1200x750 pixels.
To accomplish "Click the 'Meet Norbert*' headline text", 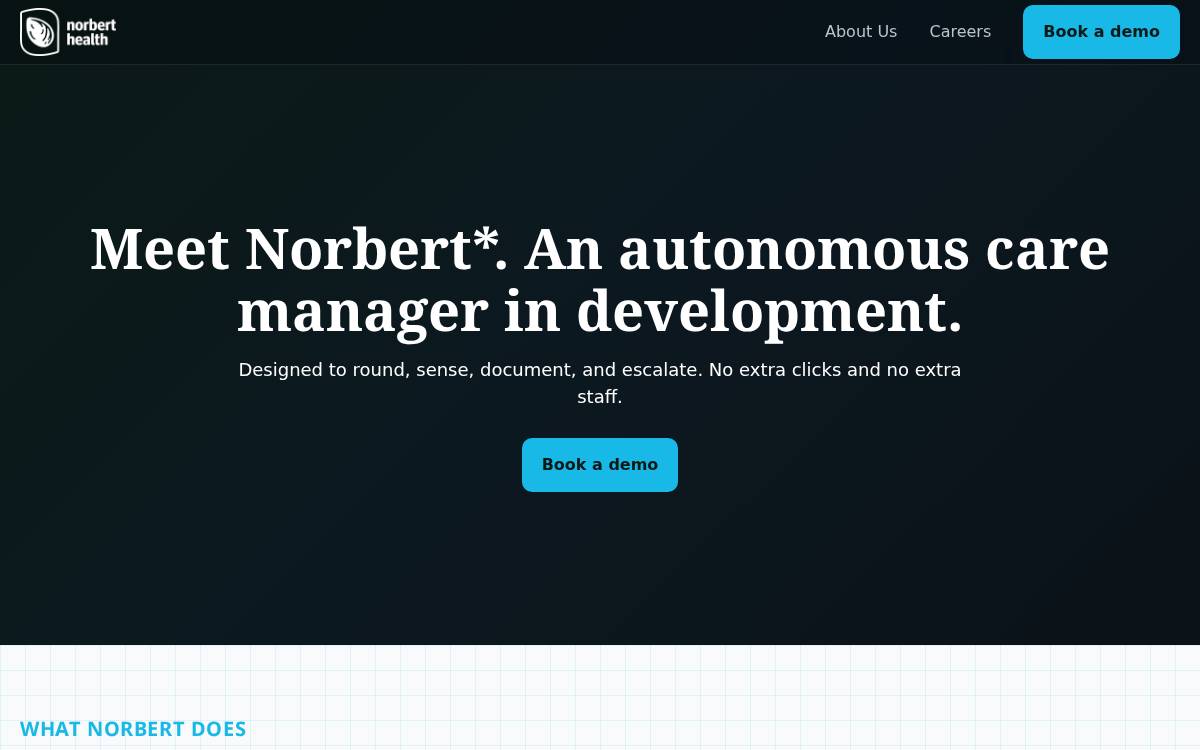I will click(x=600, y=280).
